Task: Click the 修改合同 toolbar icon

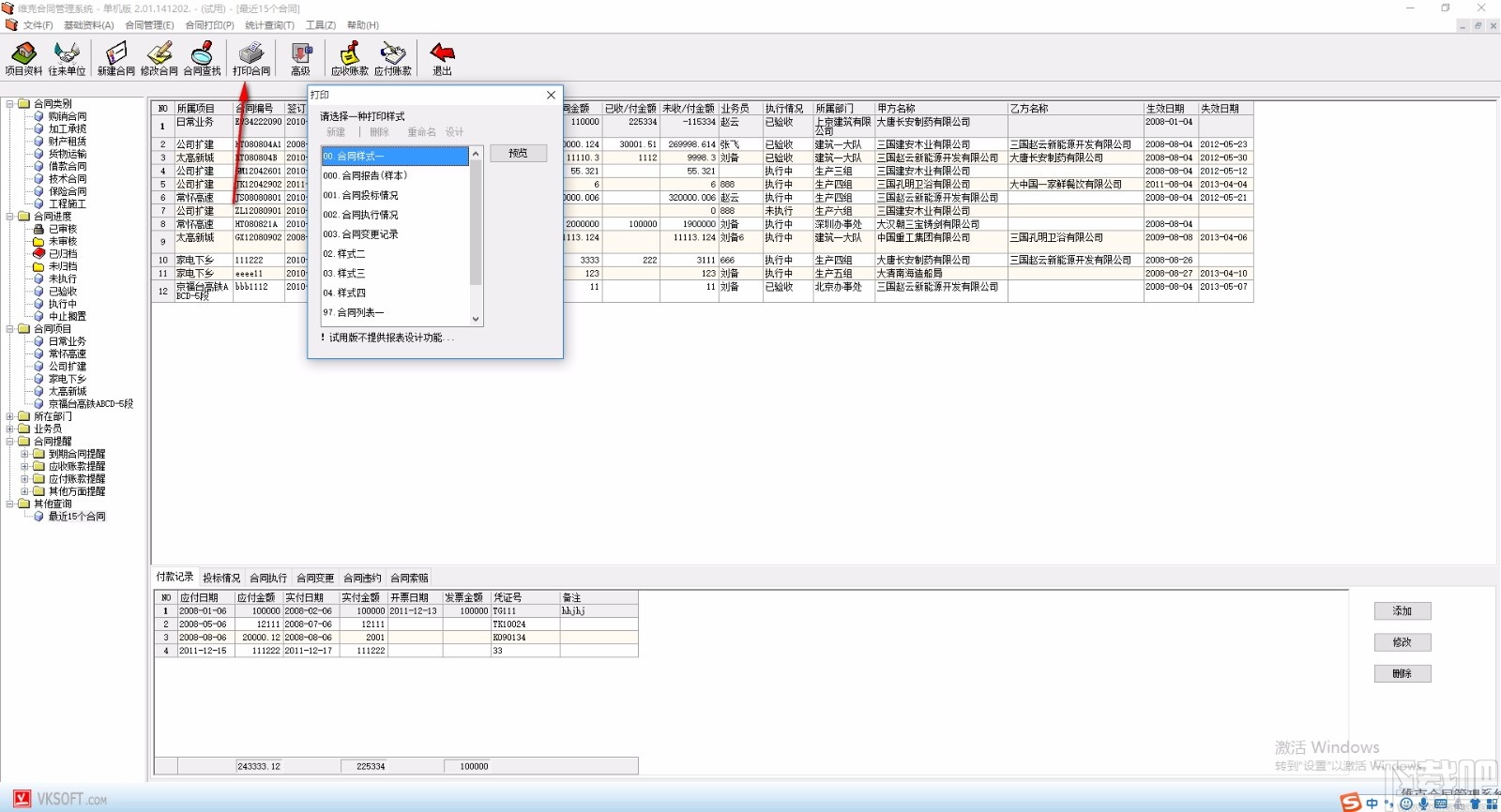Action: pos(159,58)
